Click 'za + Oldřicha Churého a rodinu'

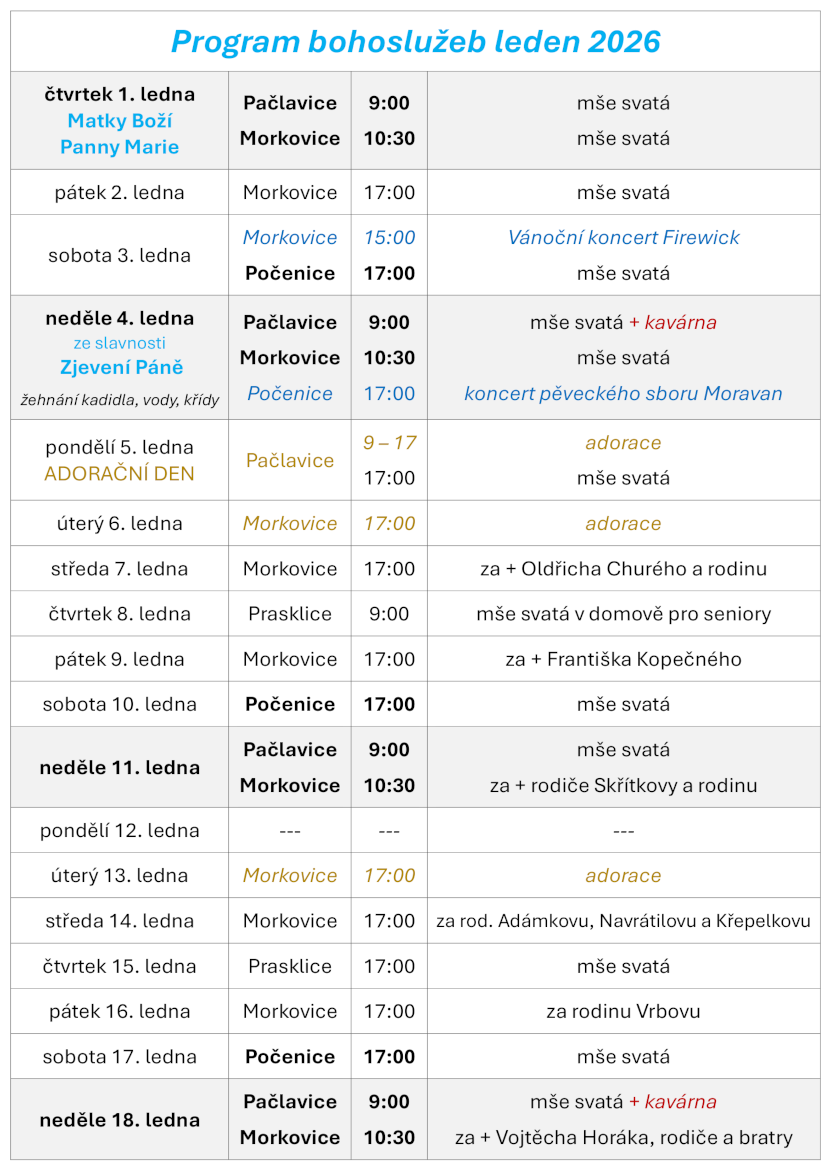point(623,569)
